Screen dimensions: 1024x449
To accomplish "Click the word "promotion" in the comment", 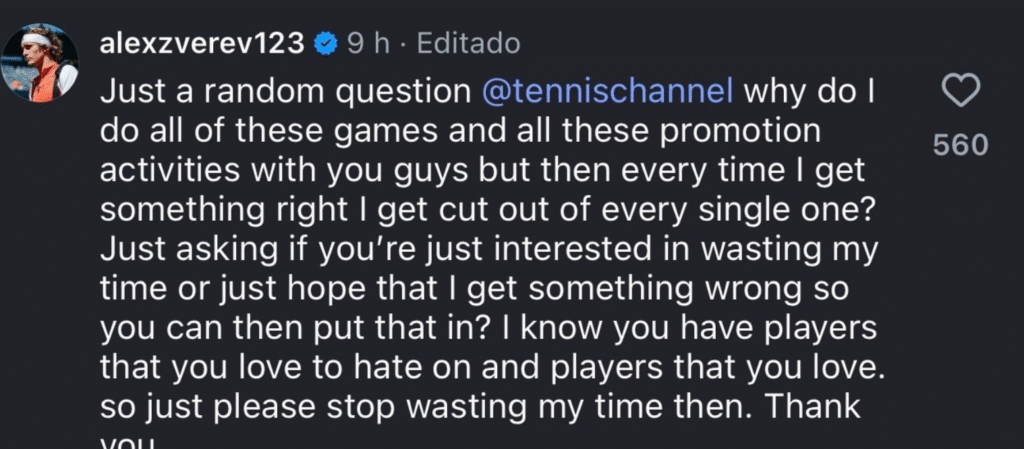I will [x=746, y=132].
